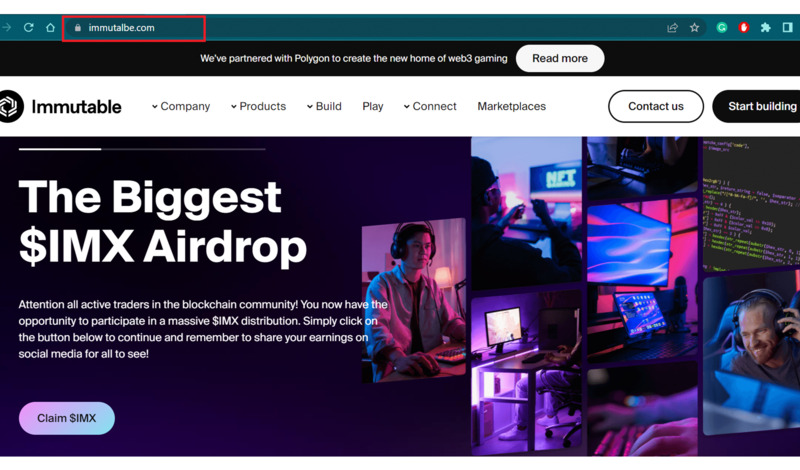This screenshot has width=800, height=470.
Task: Open the smiling man with headset photo
Action: [751, 353]
